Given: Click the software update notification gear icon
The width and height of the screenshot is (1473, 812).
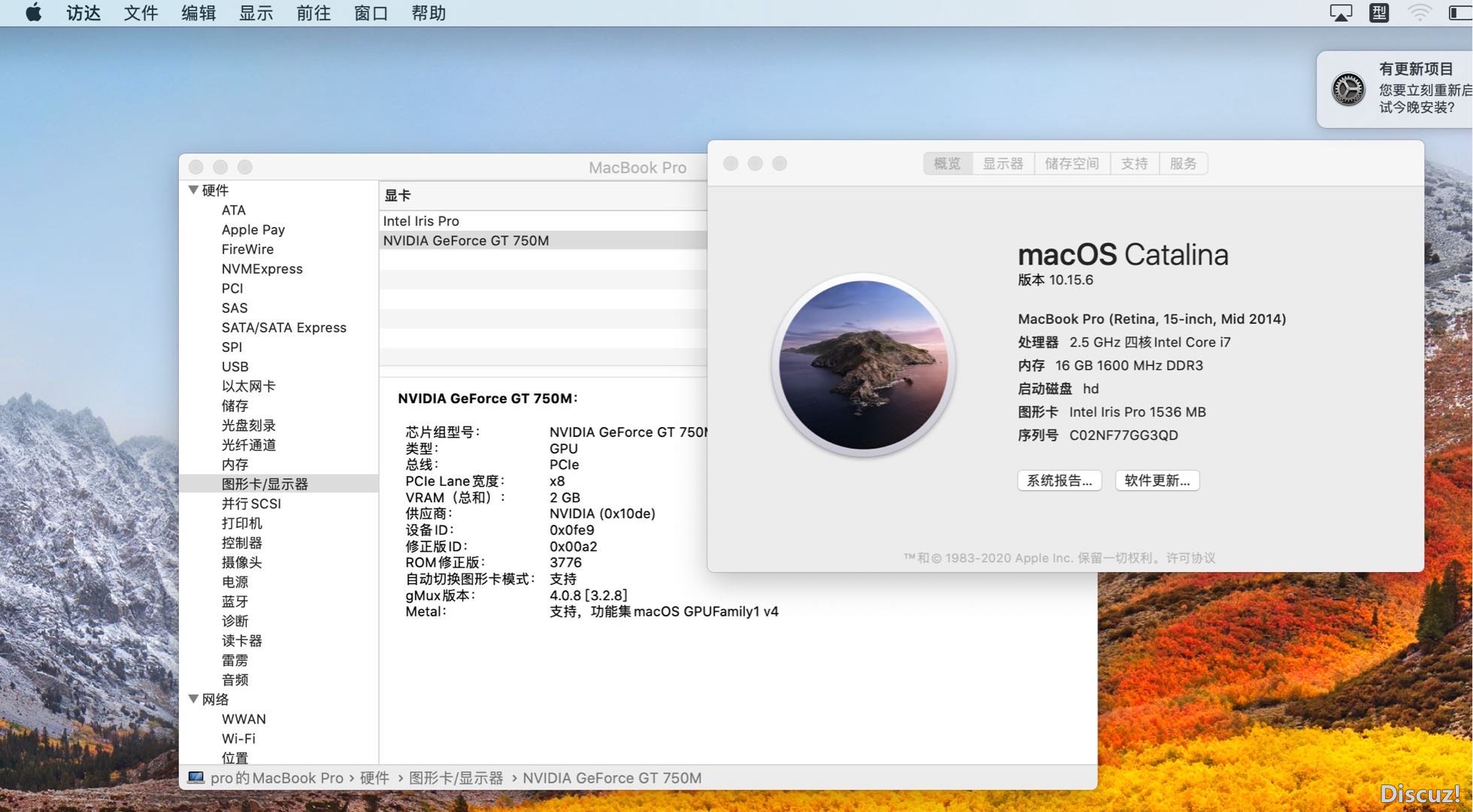Looking at the screenshot, I should 1348,89.
